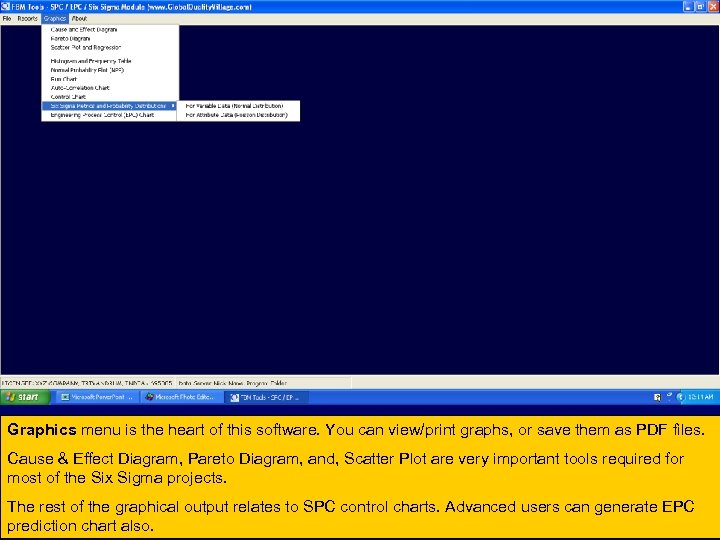
Task: Click the Windows Start button
Action: pos(25,397)
